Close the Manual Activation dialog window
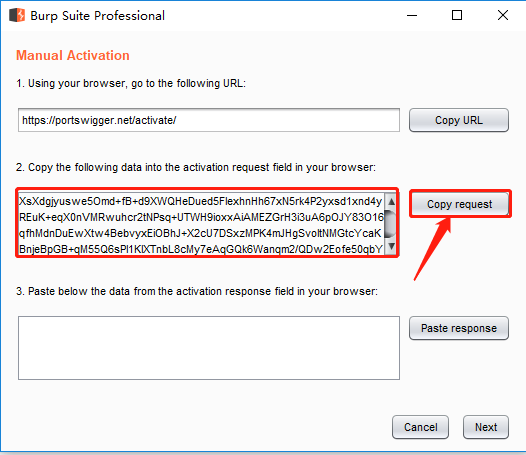 (503, 15)
